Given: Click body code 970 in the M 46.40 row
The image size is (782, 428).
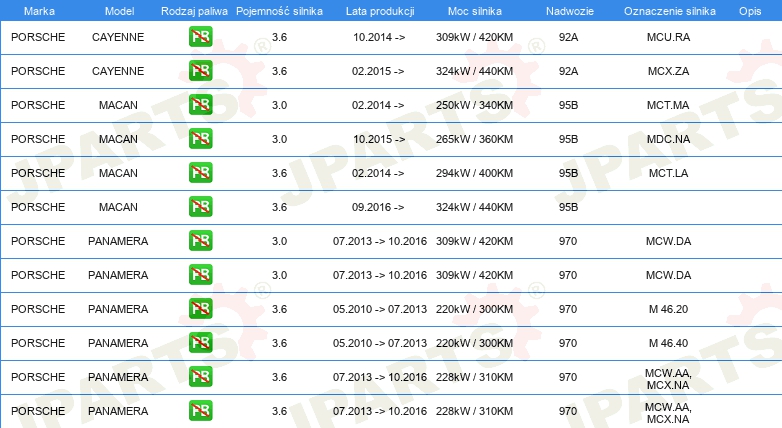Looking at the screenshot, I should point(568,343).
